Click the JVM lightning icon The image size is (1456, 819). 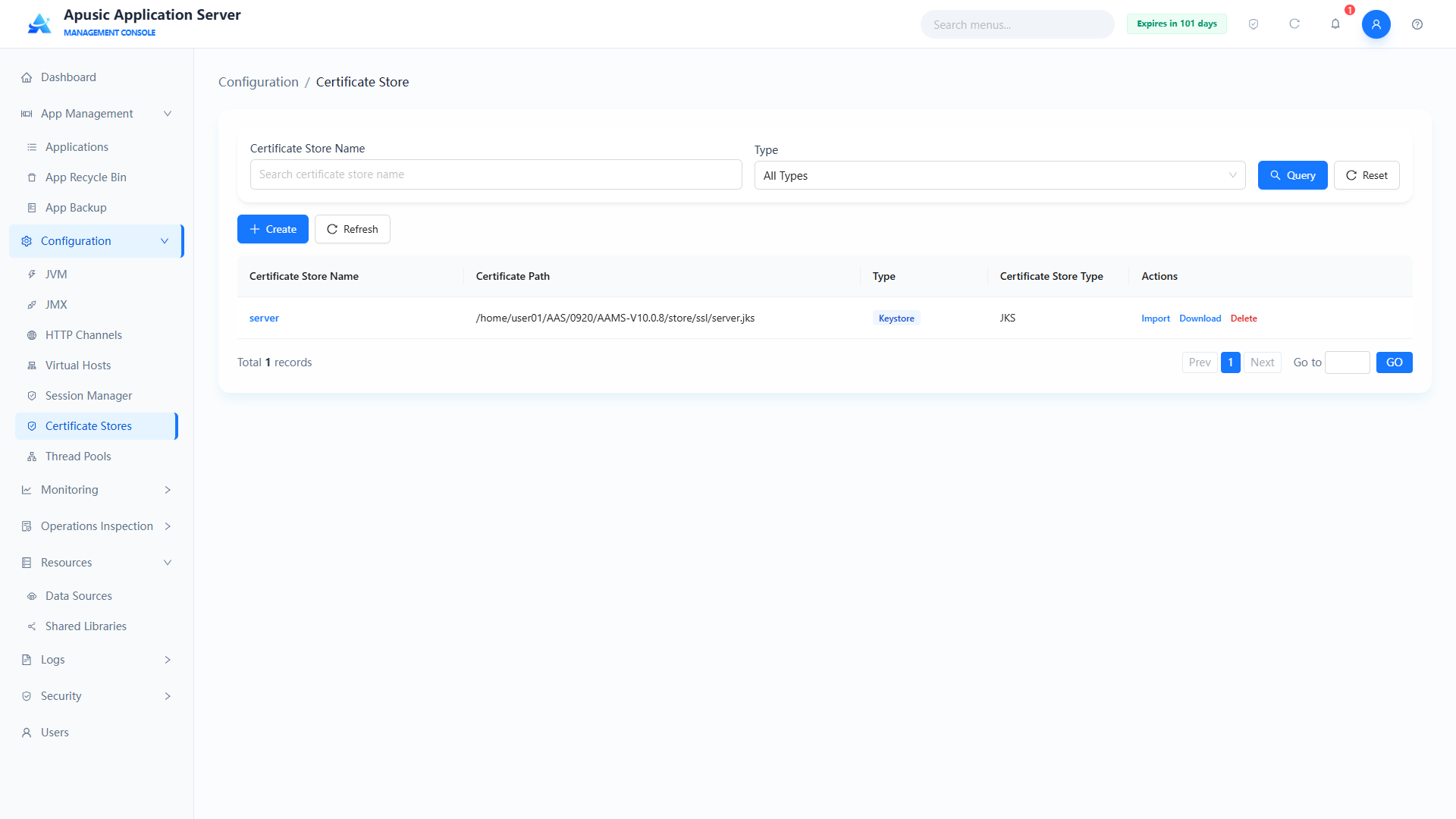[x=32, y=275]
